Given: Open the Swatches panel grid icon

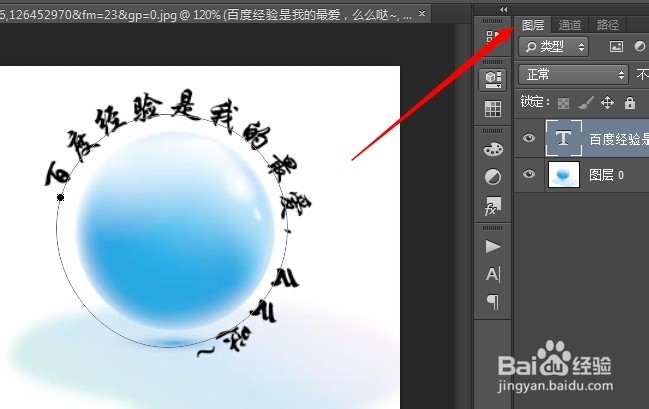Looking at the screenshot, I should point(493,109).
